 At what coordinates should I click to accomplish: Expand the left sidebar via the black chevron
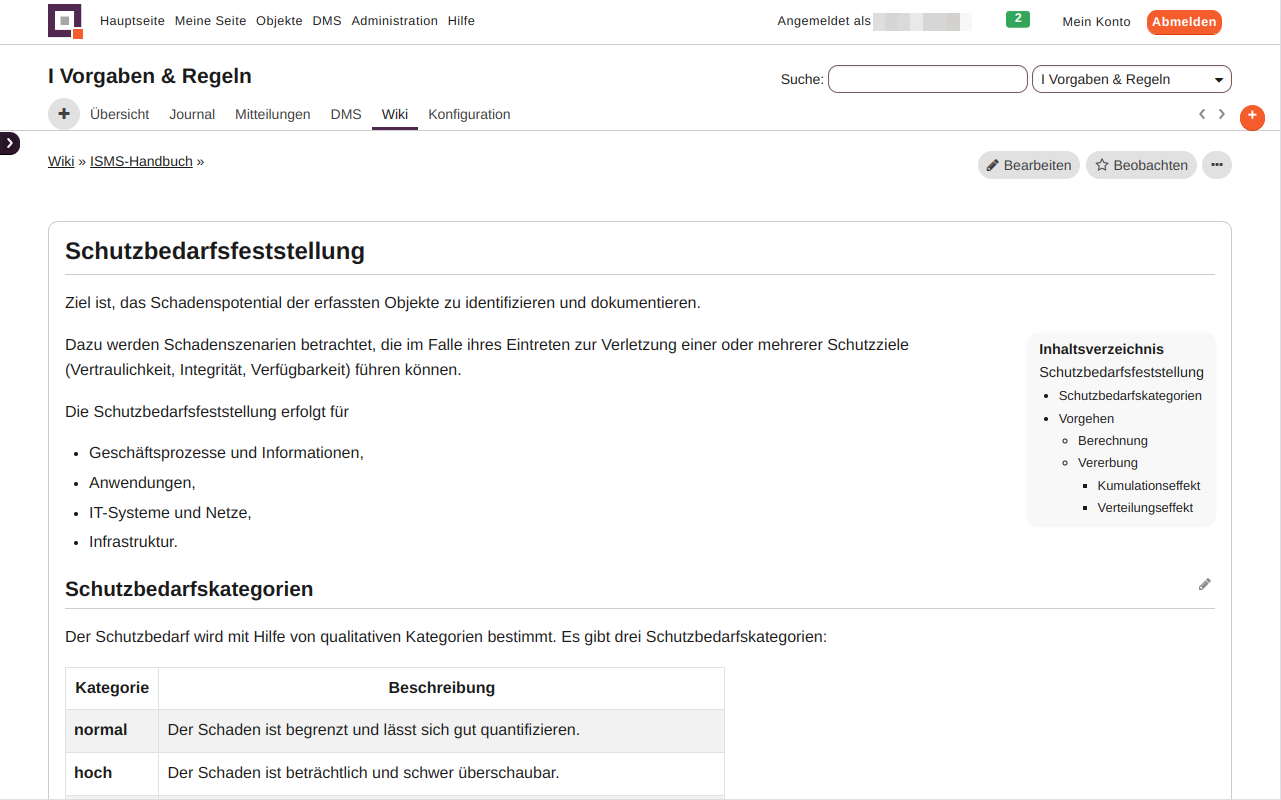click(10, 143)
